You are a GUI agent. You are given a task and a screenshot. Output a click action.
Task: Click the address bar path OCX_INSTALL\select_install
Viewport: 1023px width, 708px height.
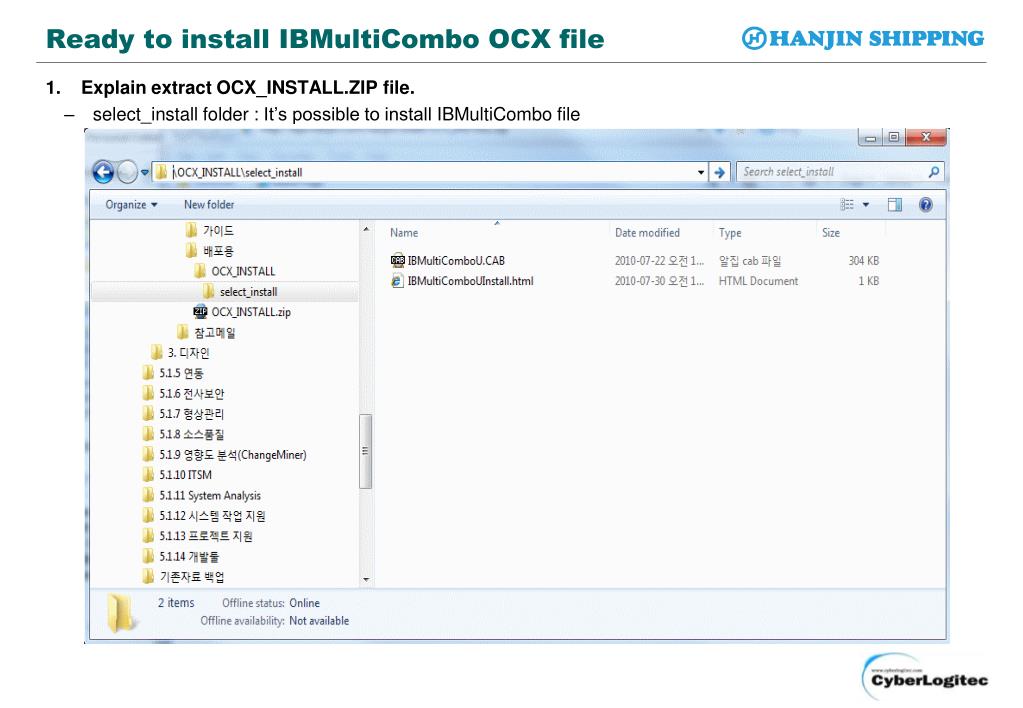(237, 172)
